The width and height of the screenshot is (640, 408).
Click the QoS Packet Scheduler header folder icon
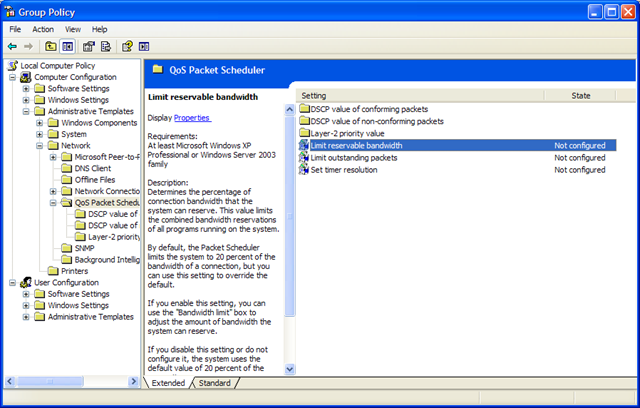158,69
